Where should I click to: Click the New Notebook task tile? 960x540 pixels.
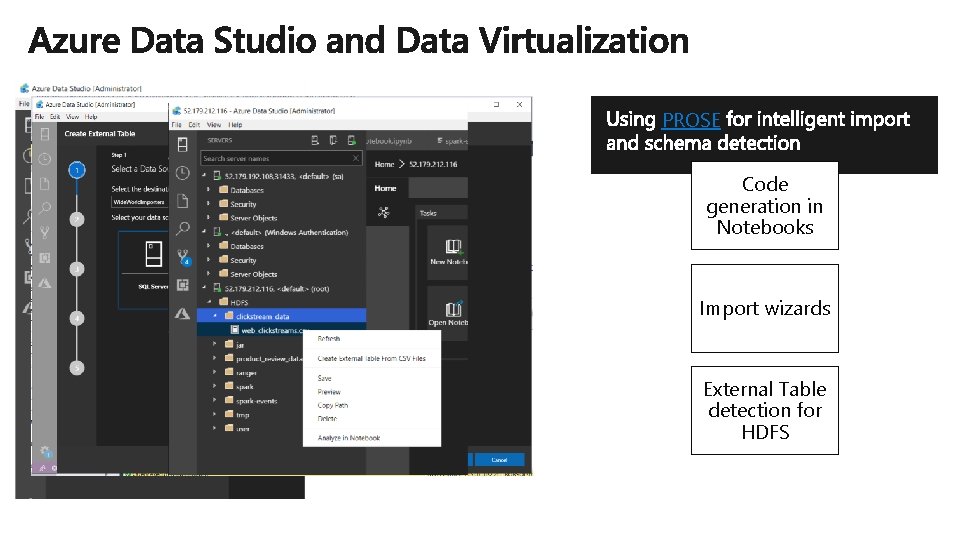[x=448, y=252]
